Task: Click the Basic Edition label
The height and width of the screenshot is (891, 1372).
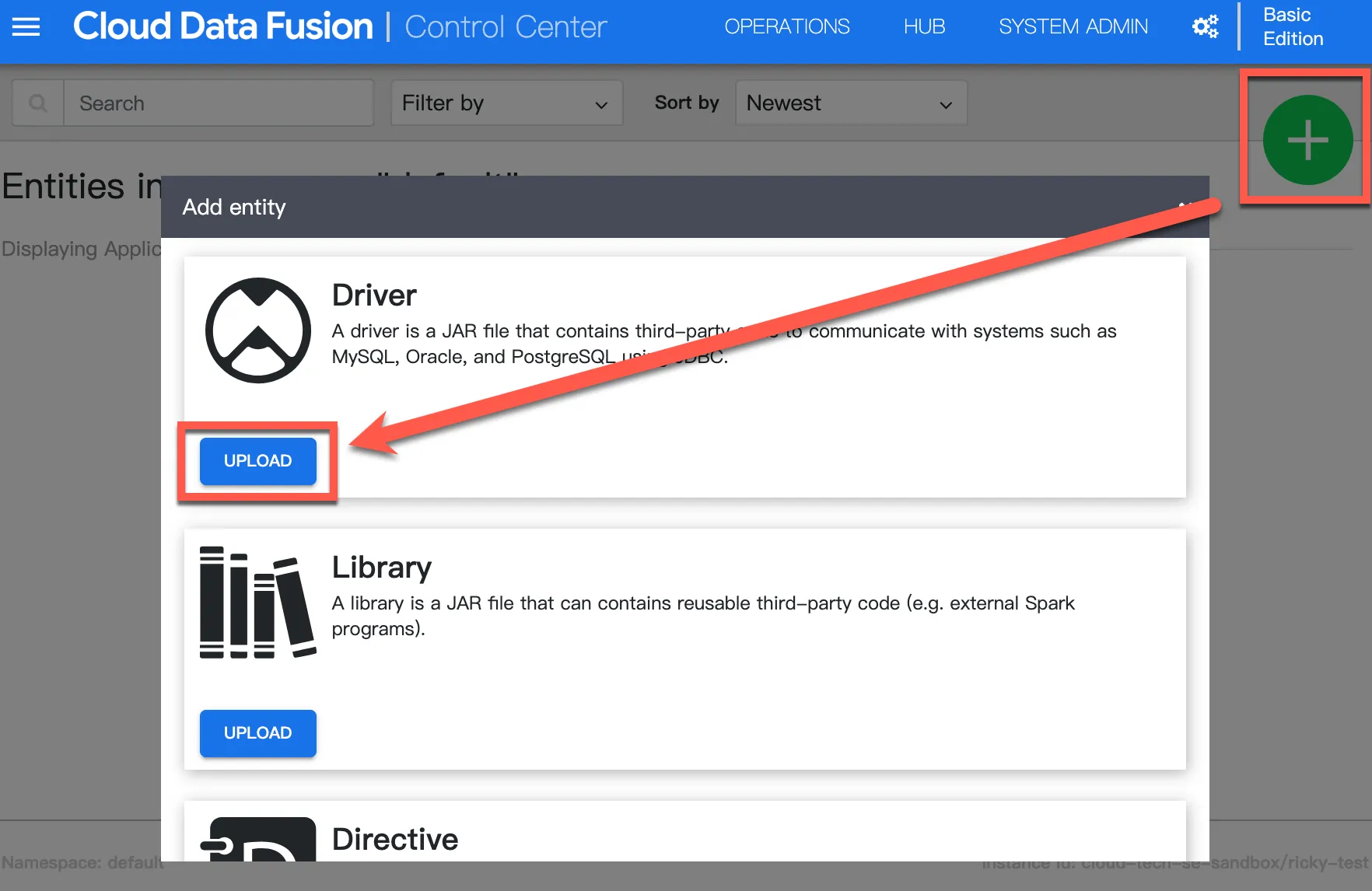Action: pyautogui.click(x=1293, y=26)
